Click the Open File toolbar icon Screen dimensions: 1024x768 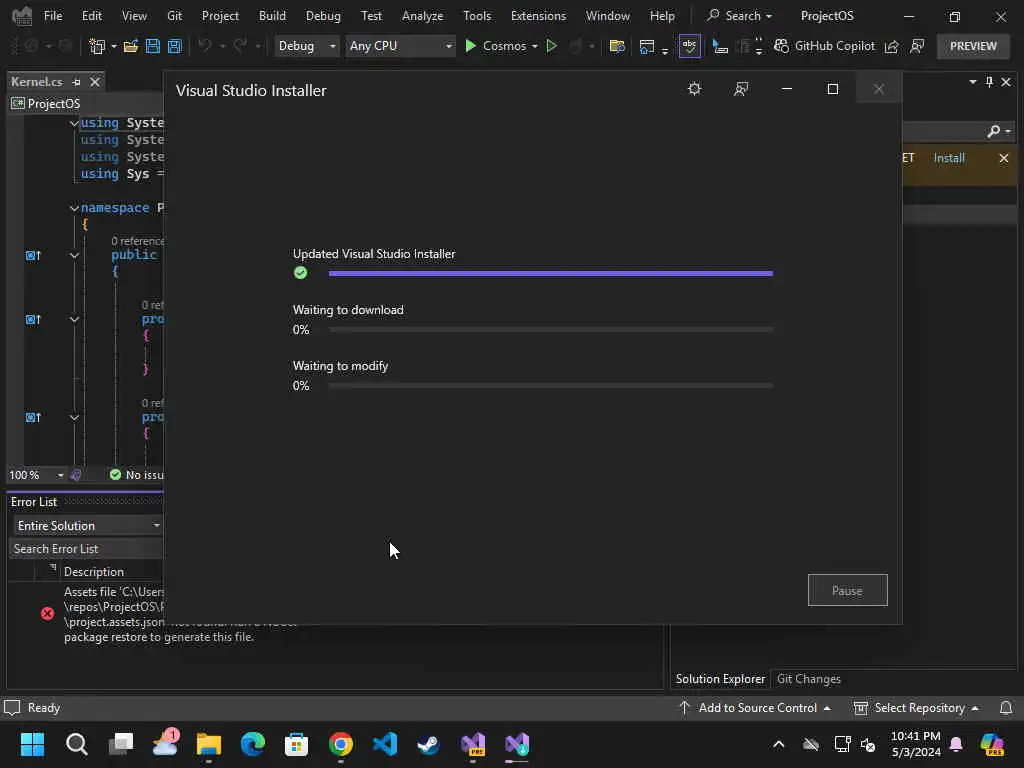[131, 46]
